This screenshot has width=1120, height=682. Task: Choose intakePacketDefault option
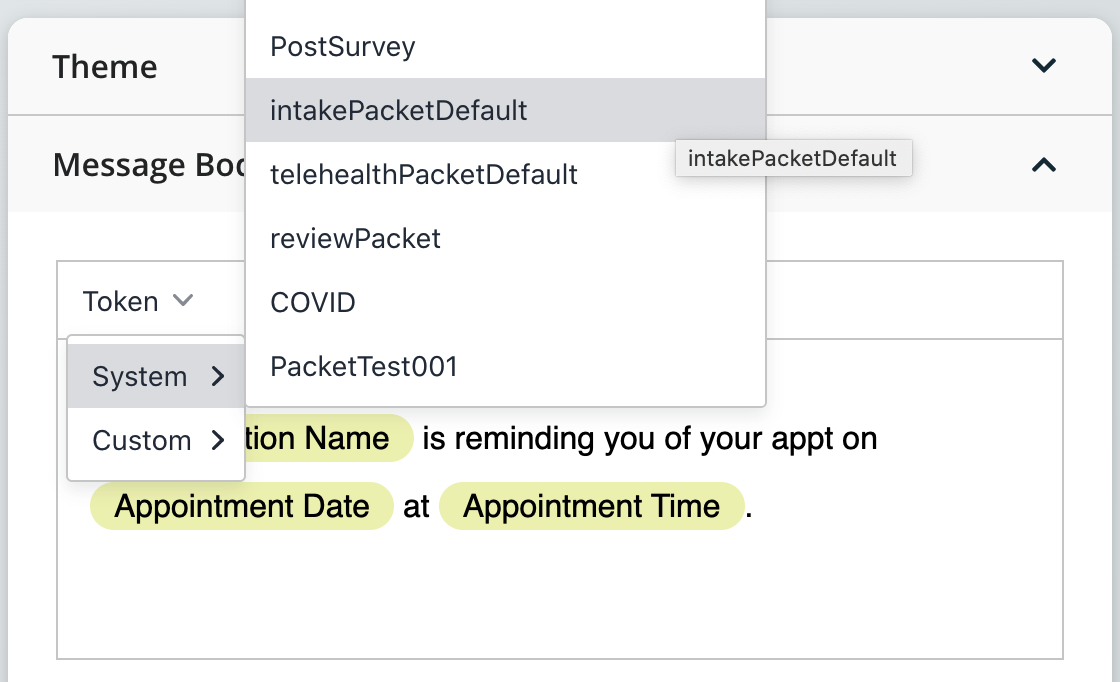pyautogui.click(x=506, y=110)
